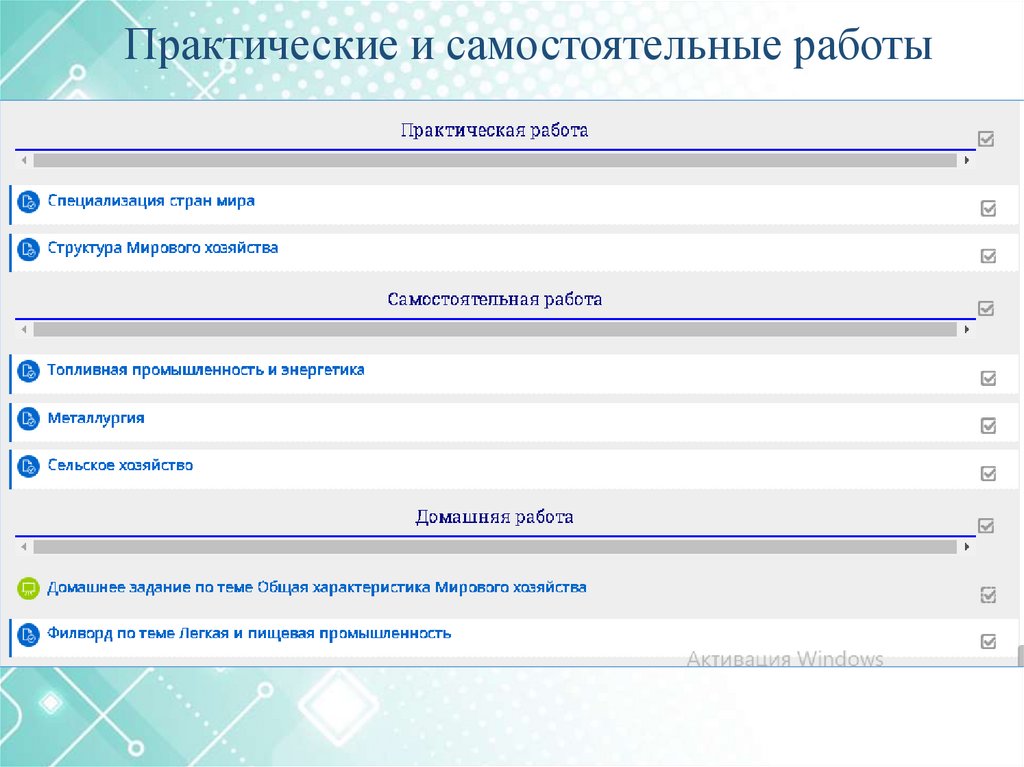Toggle completion checkbox for Практическая работа heading
This screenshot has height=767, width=1024.
coord(986,139)
